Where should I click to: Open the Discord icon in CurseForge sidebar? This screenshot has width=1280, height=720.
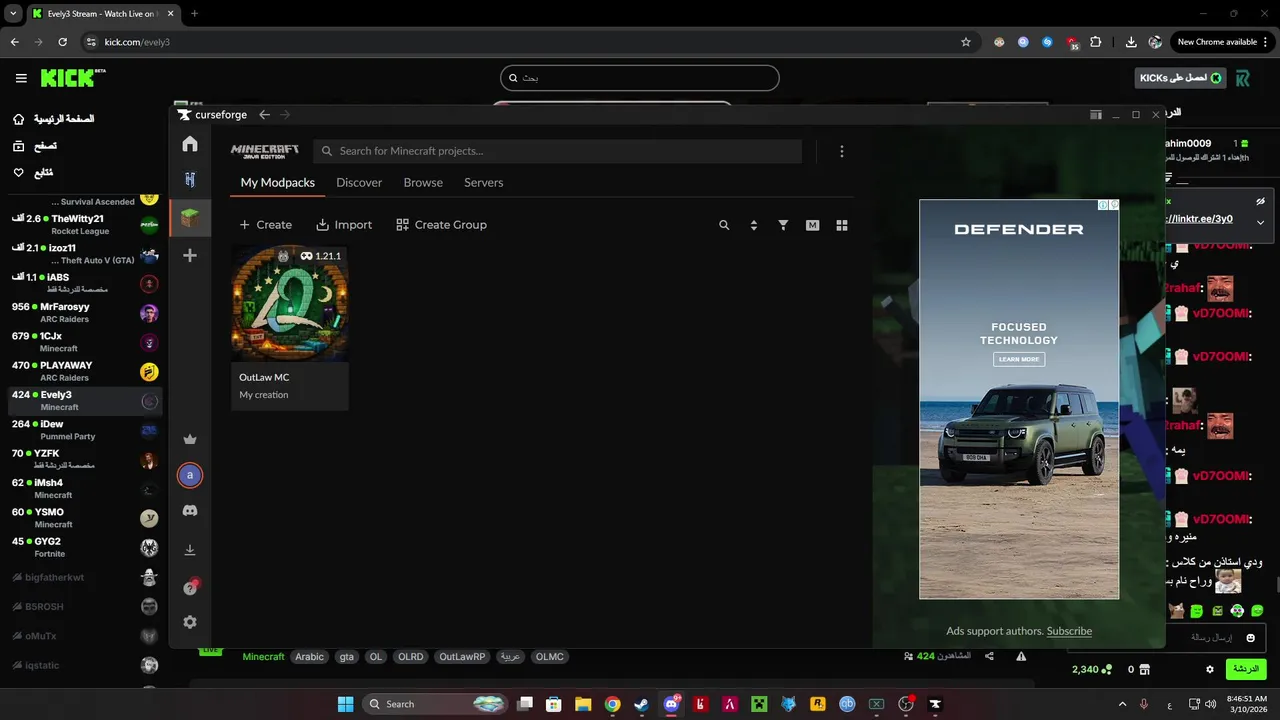click(x=190, y=511)
